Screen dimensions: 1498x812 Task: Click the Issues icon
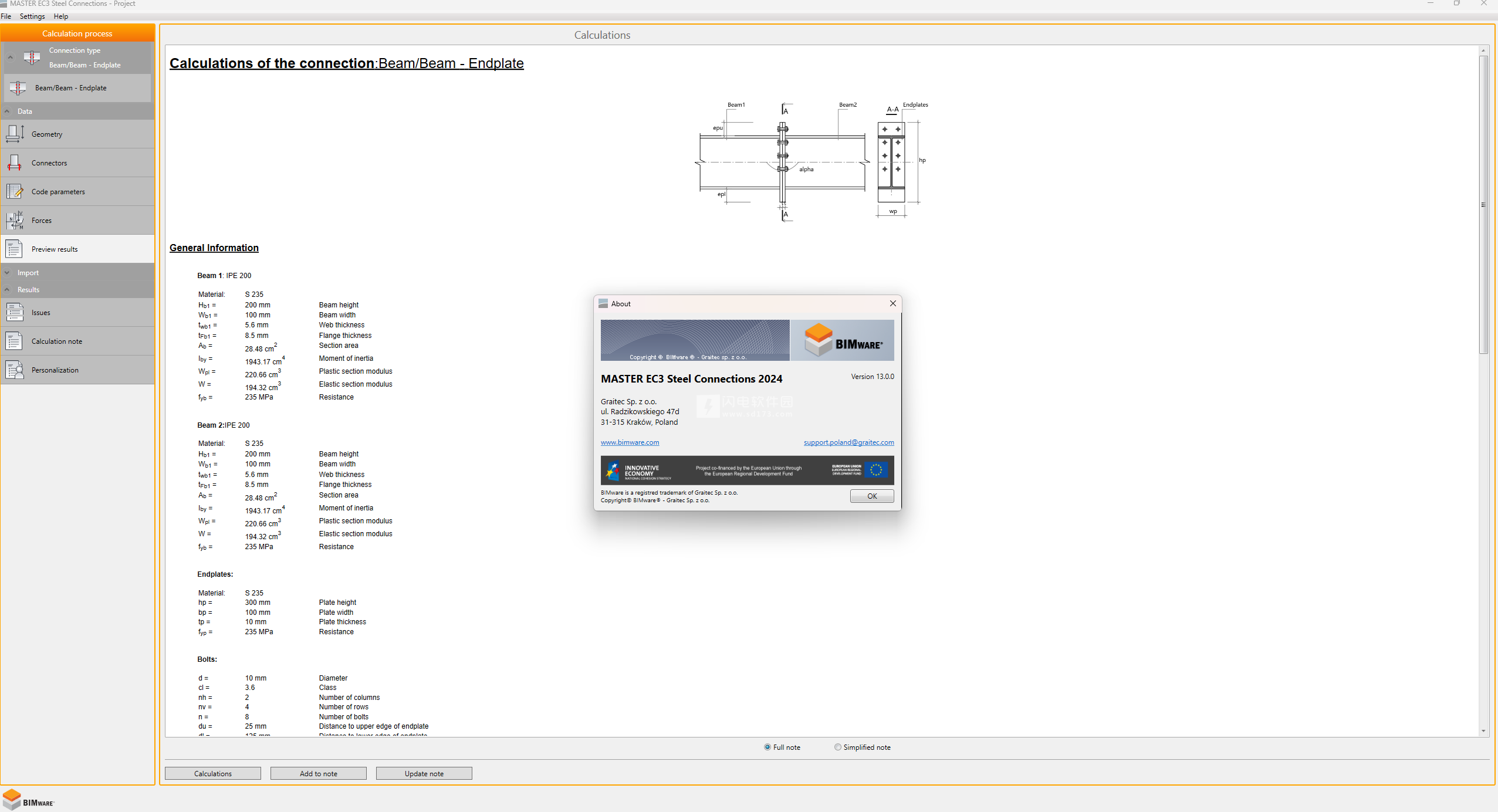(x=15, y=313)
